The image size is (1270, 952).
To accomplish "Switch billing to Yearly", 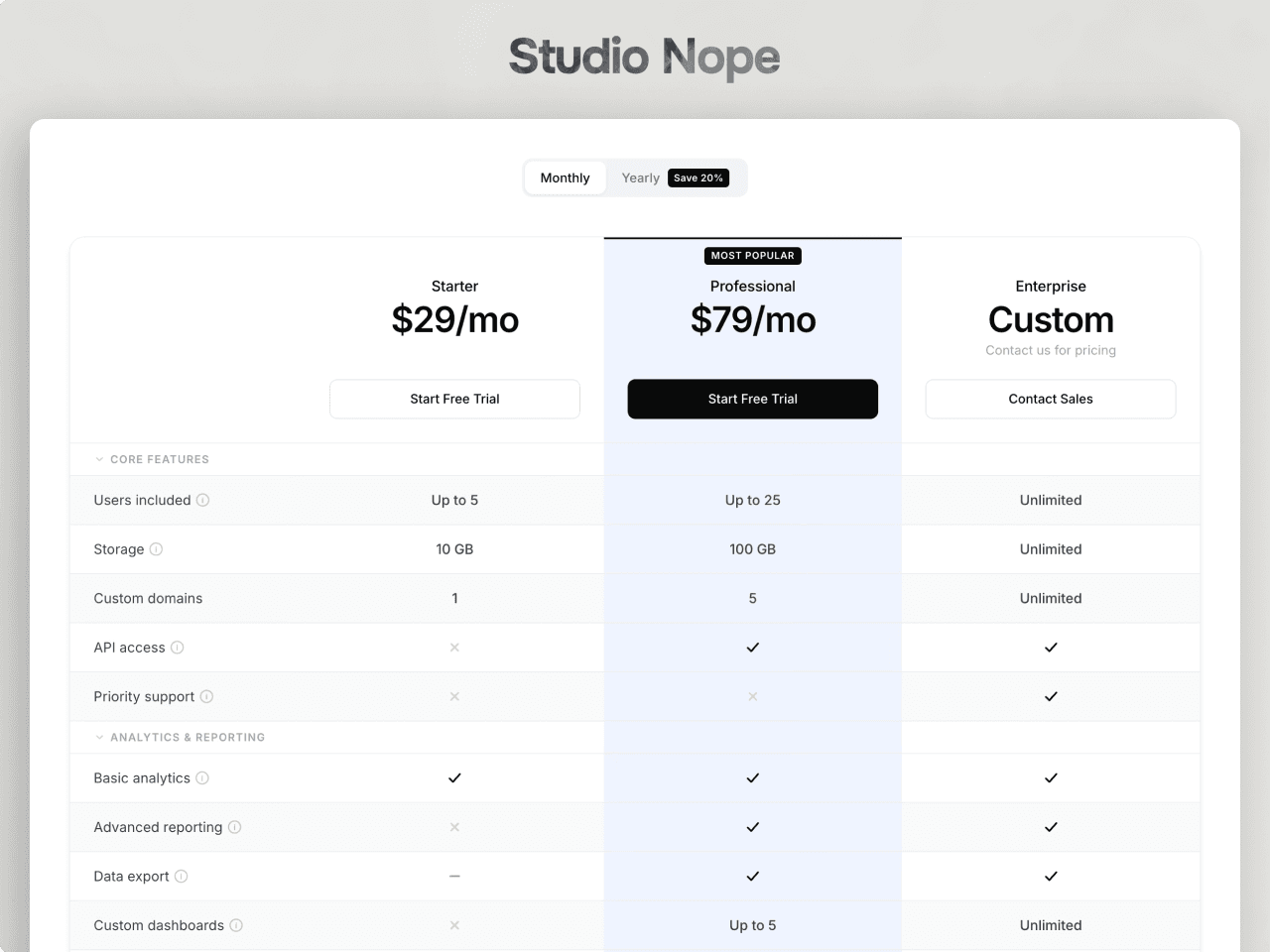I will (x=640, y=178).
